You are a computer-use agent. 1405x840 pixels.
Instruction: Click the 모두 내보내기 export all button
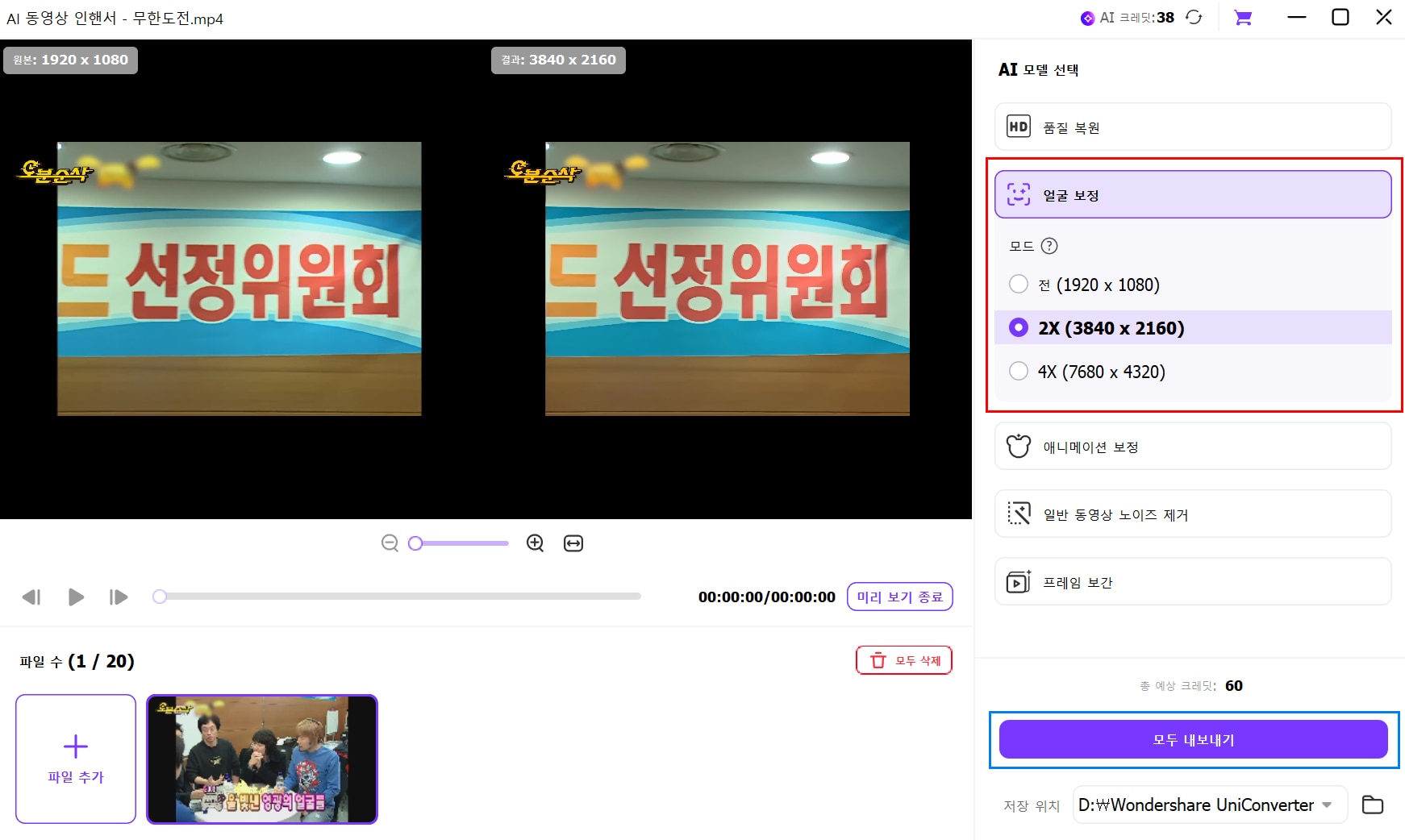click(1193, 739)
